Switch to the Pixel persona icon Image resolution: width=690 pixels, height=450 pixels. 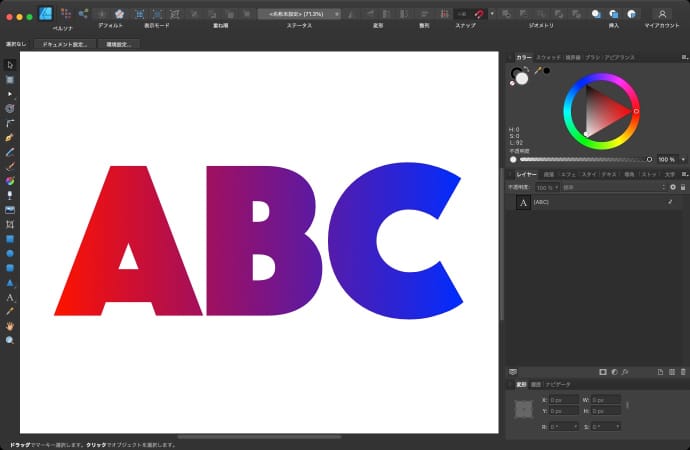click(x=65, y=13)
